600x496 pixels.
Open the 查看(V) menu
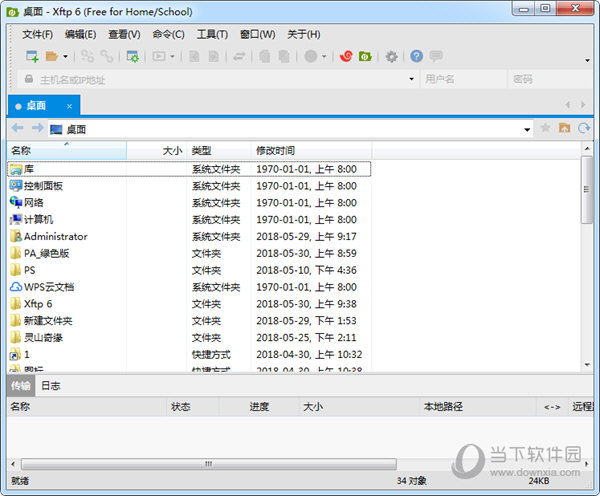pos(124,34)
